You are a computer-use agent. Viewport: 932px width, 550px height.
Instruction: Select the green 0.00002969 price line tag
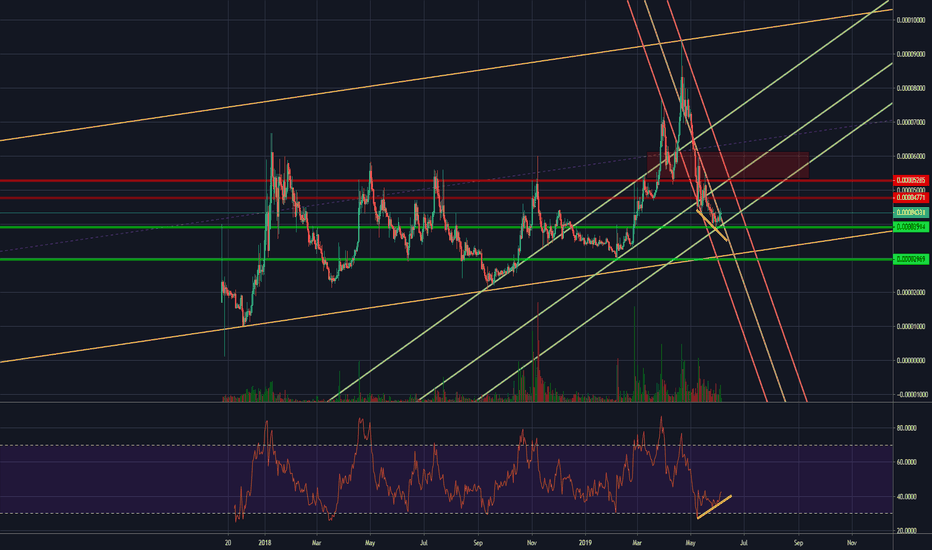point(911,259)
